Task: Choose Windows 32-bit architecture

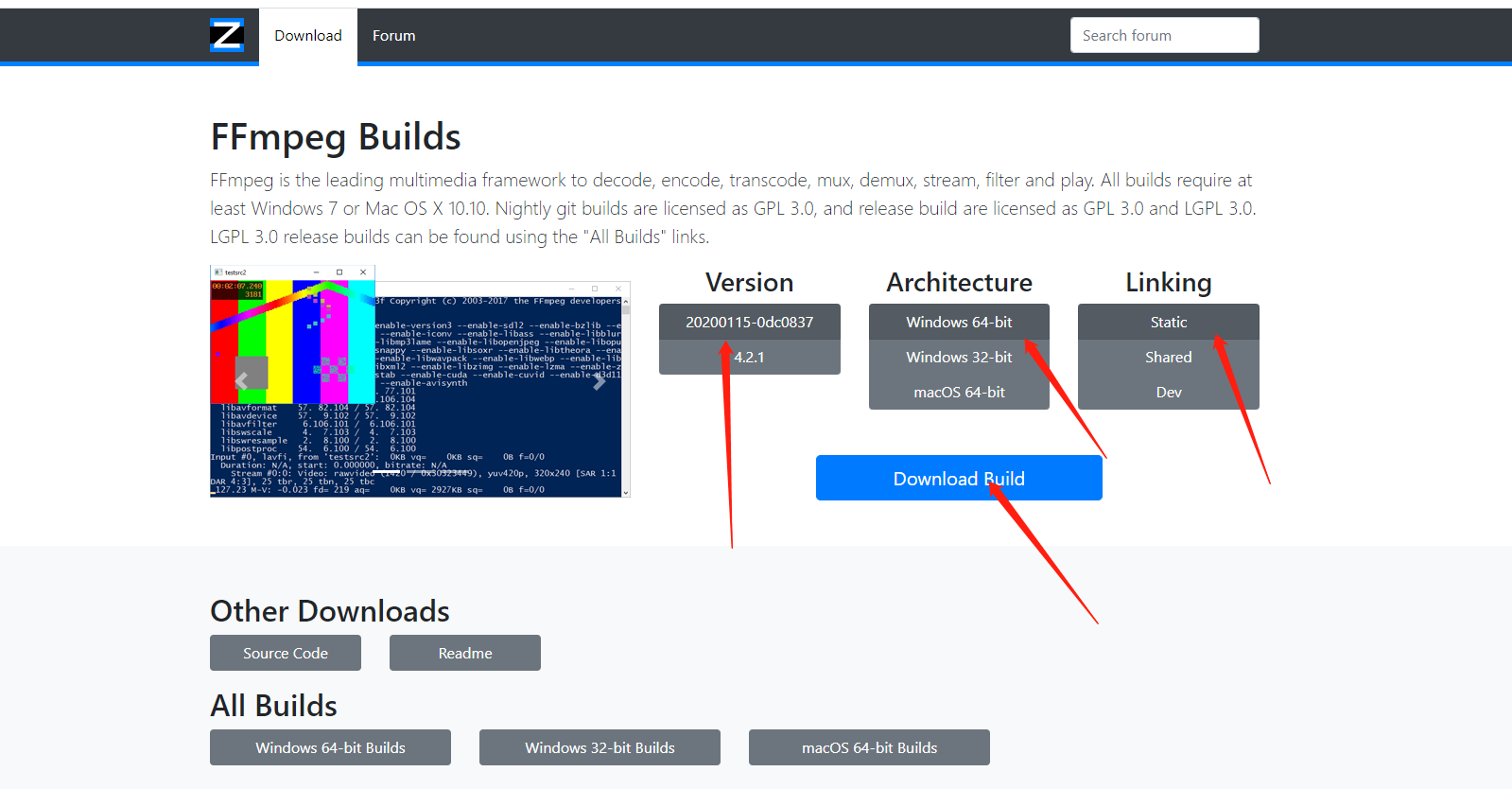Action: tap(959, 357)
